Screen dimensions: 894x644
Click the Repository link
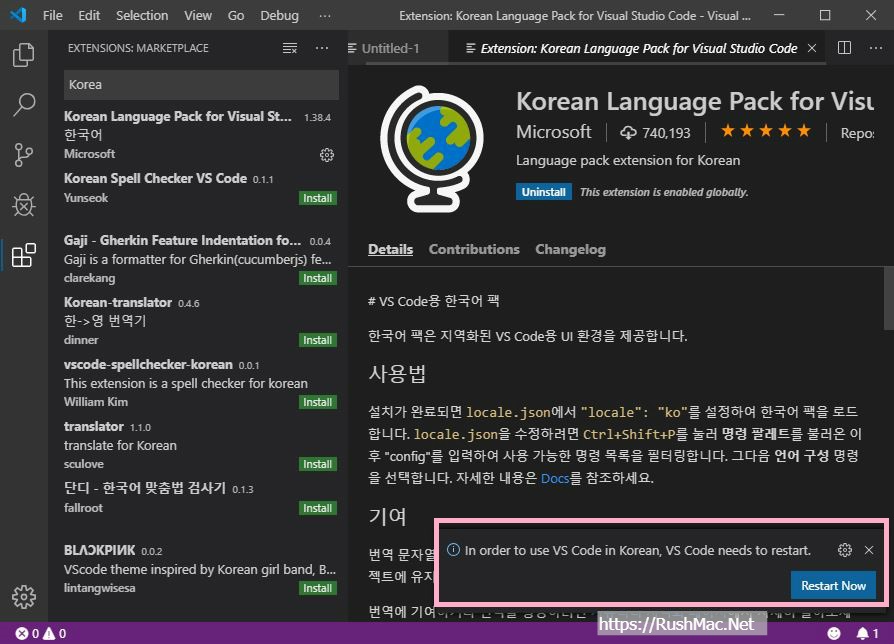point(857,133)
